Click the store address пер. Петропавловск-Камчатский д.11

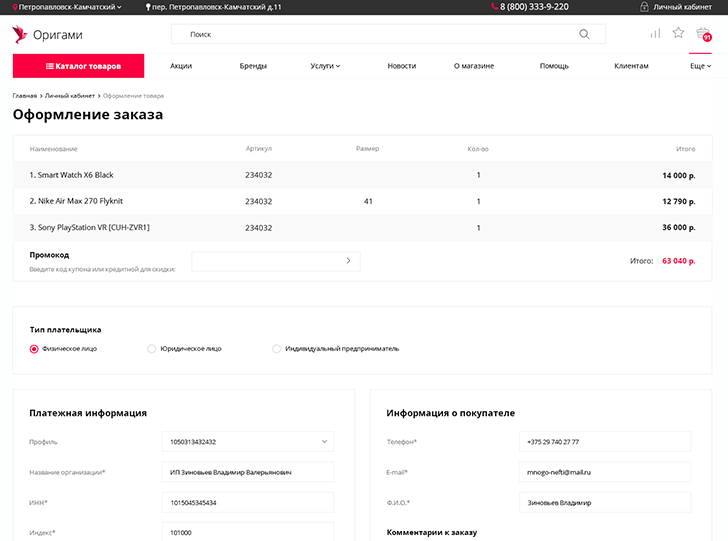(x=217, y=7)
